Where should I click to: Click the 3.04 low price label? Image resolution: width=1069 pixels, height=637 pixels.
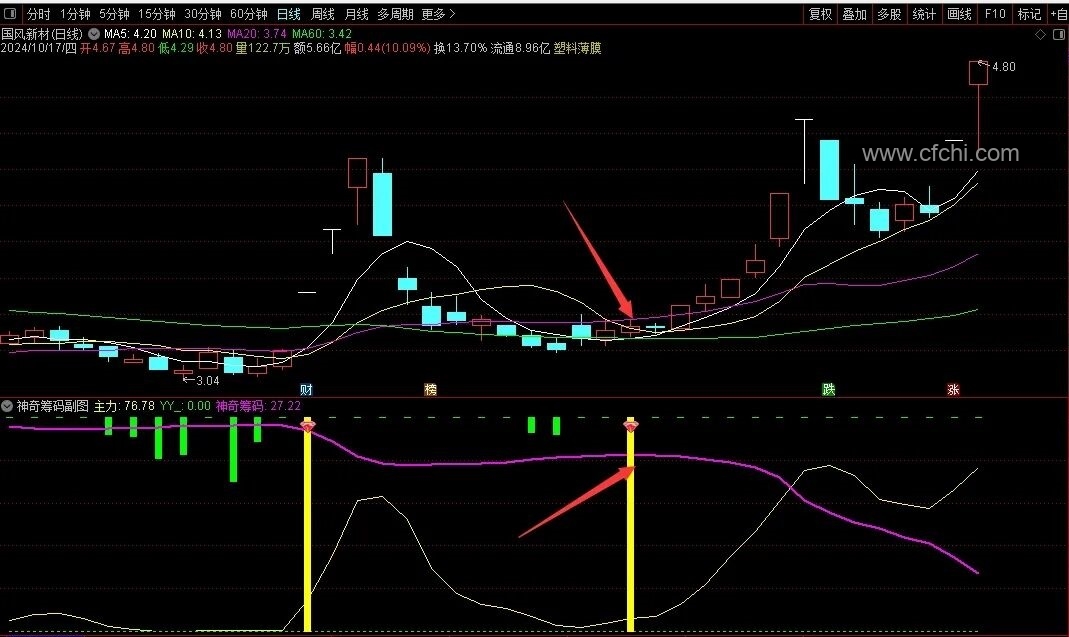pyautogui.click(x=207, y=381)
